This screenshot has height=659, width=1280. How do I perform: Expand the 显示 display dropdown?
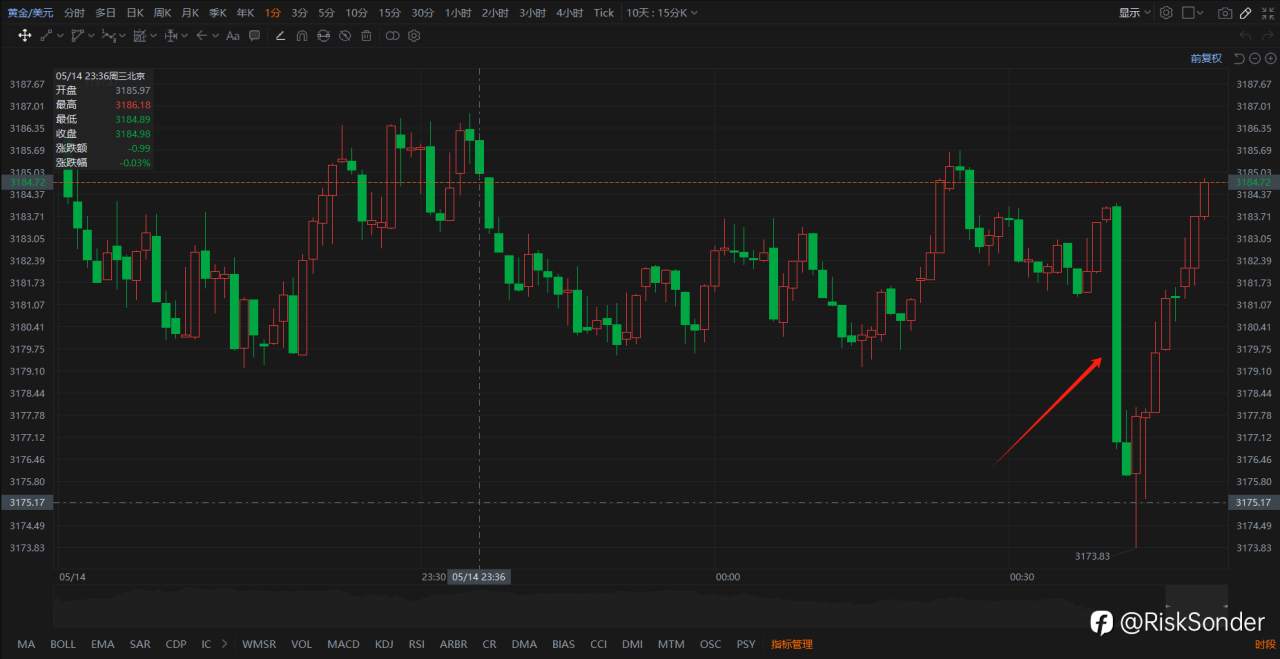tap(1135, 13)
